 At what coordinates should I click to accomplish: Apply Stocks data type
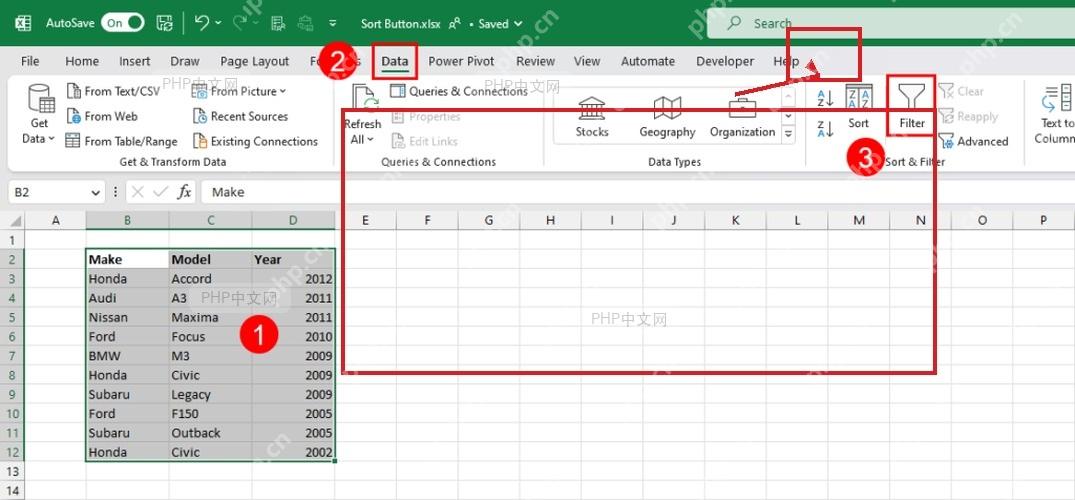(592, 117)
